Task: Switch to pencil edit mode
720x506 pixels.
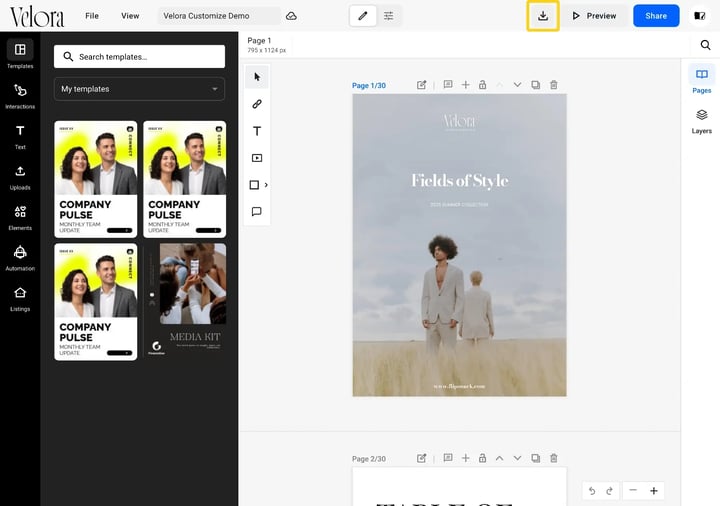Action: click(363, 16)
